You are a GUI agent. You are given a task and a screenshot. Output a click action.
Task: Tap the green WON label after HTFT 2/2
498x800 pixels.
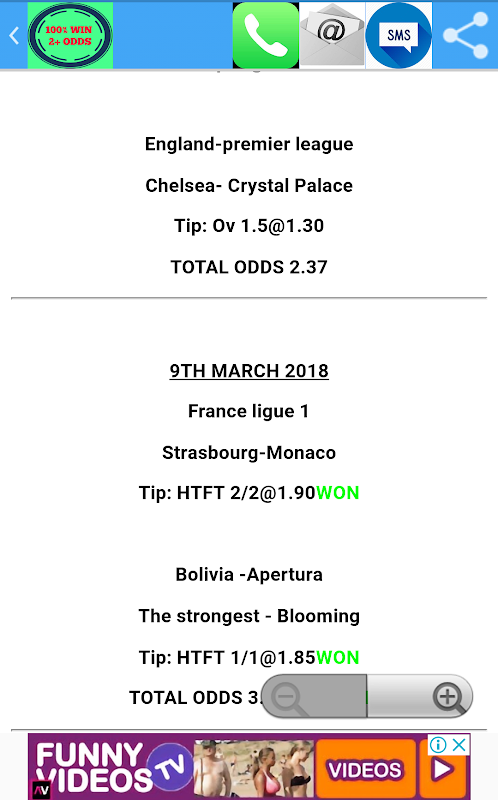(338, 493)
